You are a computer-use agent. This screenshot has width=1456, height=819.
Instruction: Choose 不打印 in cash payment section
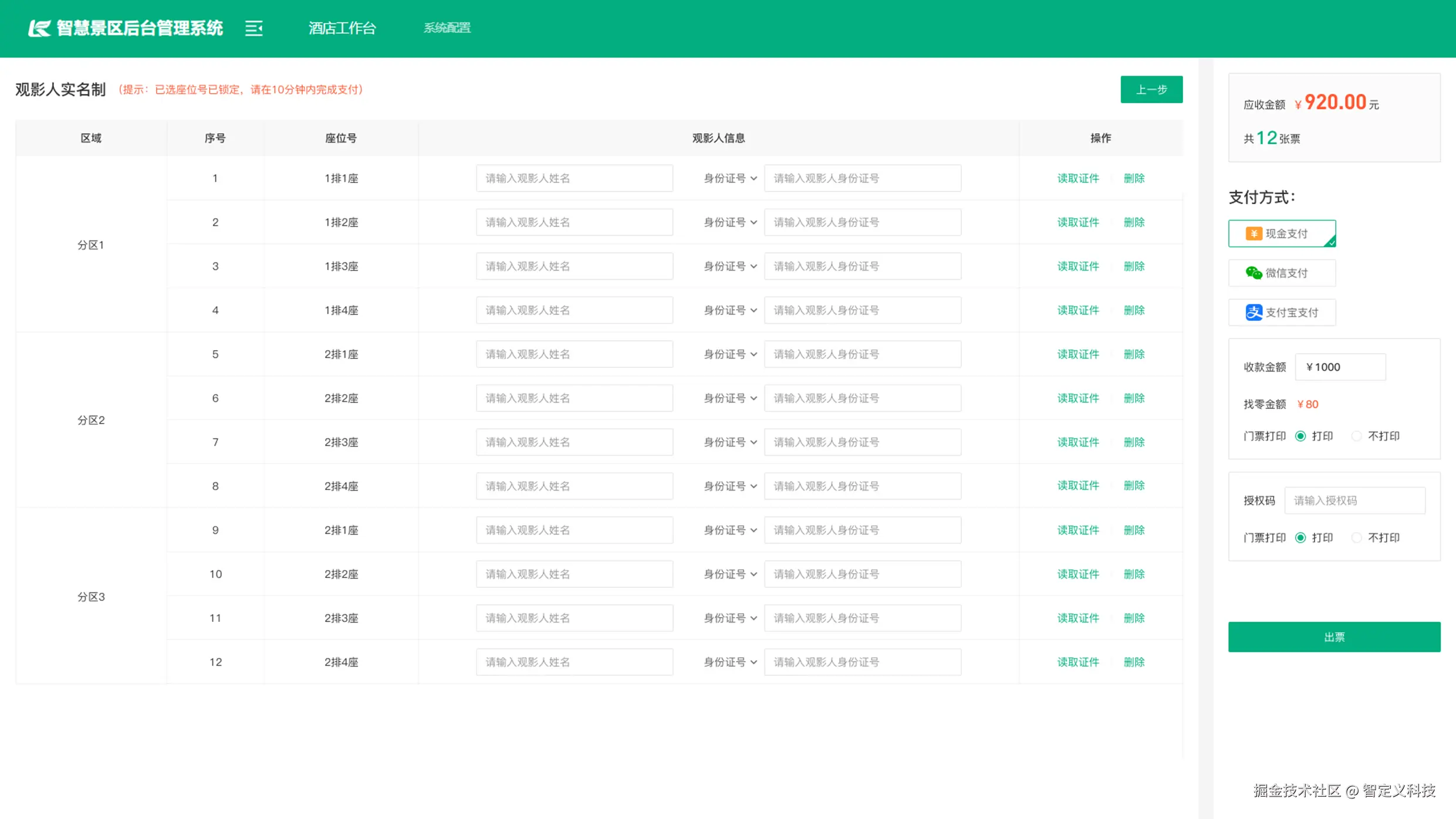coord(1356,436)
